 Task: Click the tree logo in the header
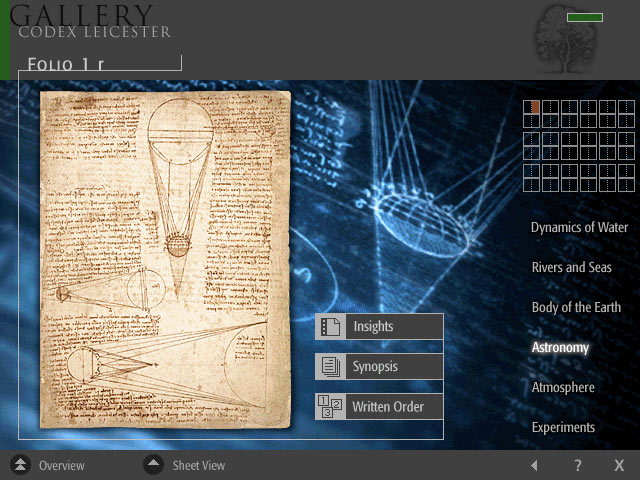click(565, 40)
